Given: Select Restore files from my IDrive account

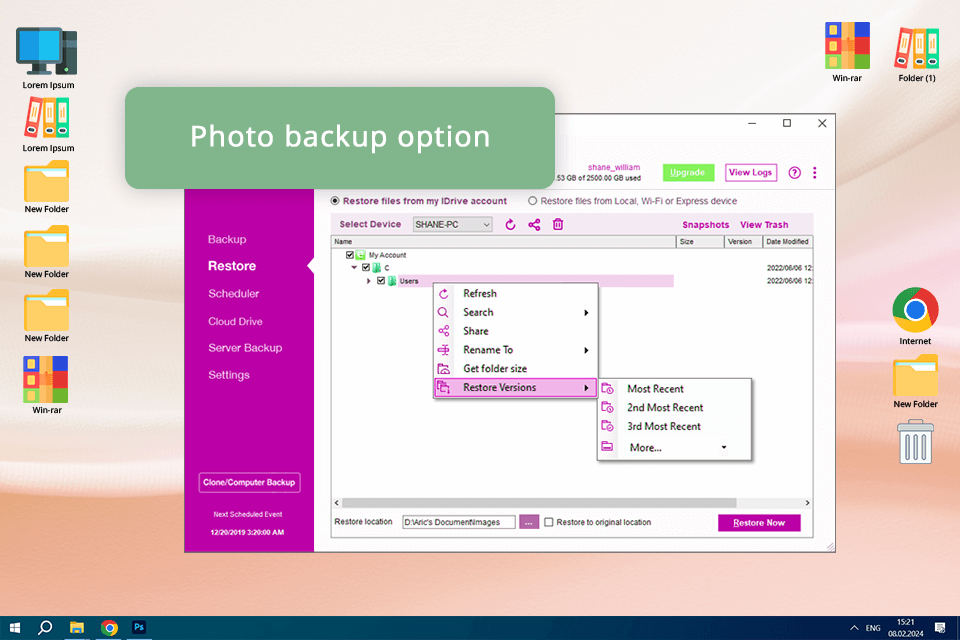Looking at the screenshot, I should pos(335,201).
